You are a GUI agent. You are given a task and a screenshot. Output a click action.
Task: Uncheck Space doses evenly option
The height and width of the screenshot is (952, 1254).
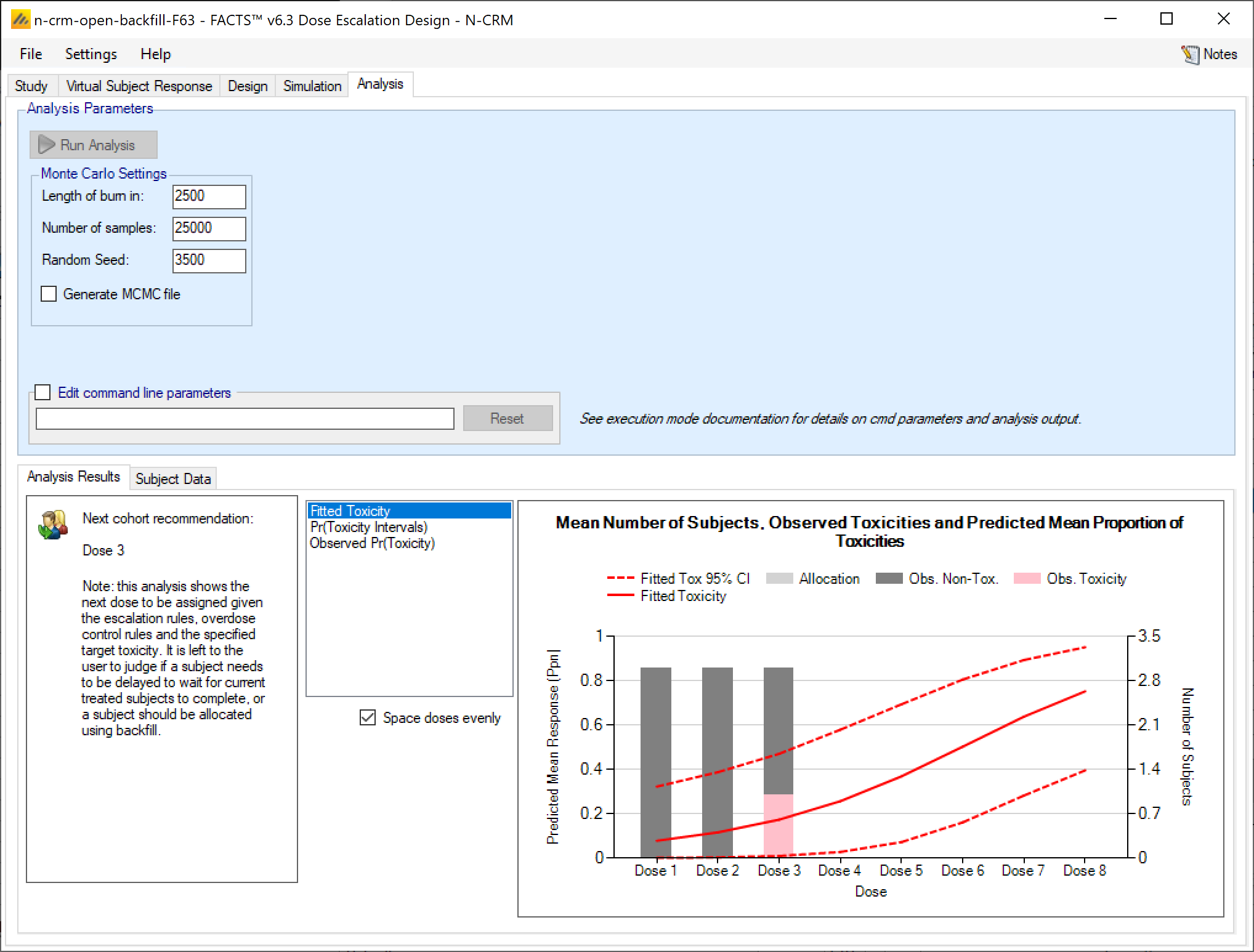368,717
